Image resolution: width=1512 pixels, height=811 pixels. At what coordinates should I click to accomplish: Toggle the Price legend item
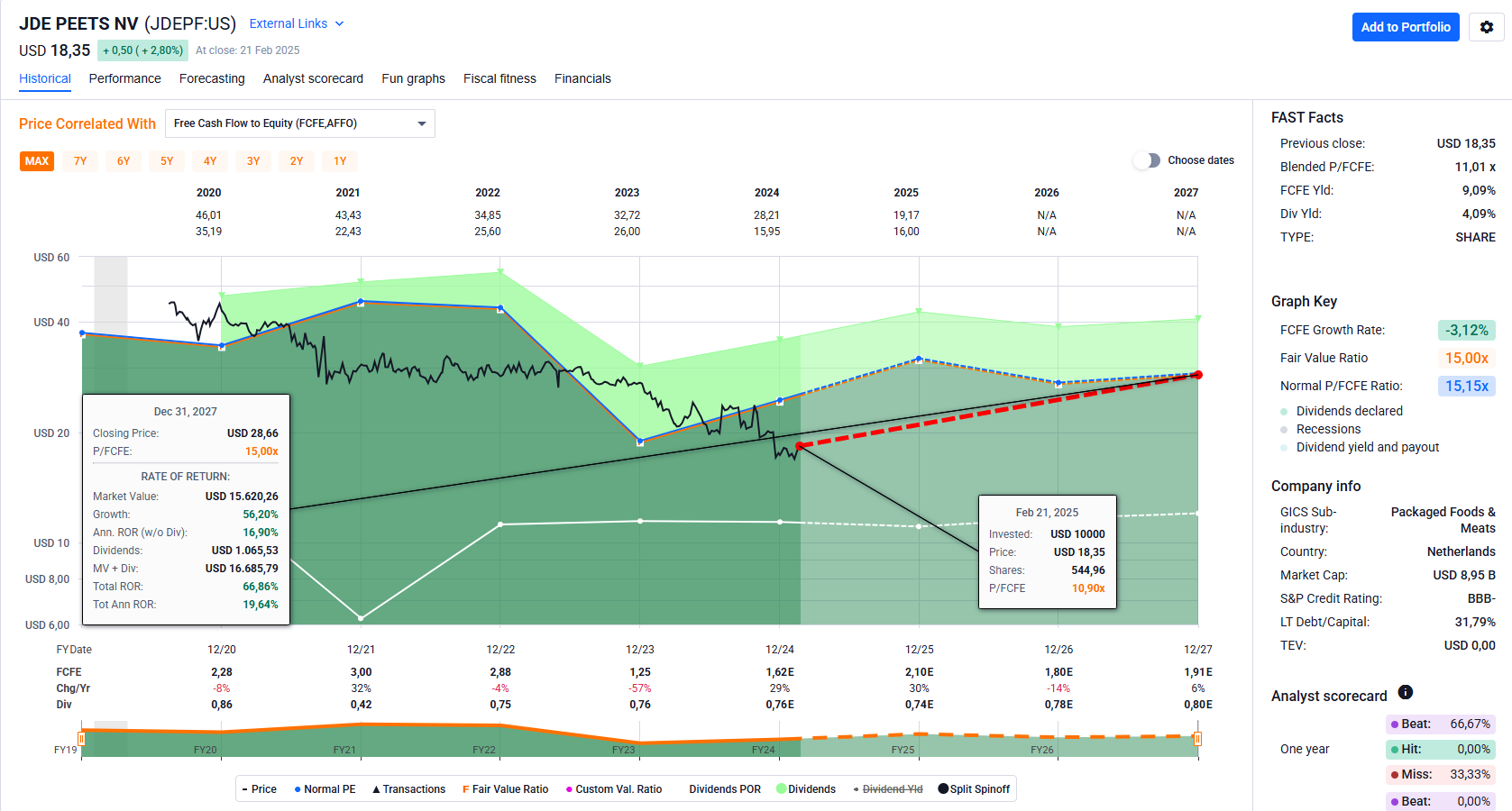coord(260,789)
